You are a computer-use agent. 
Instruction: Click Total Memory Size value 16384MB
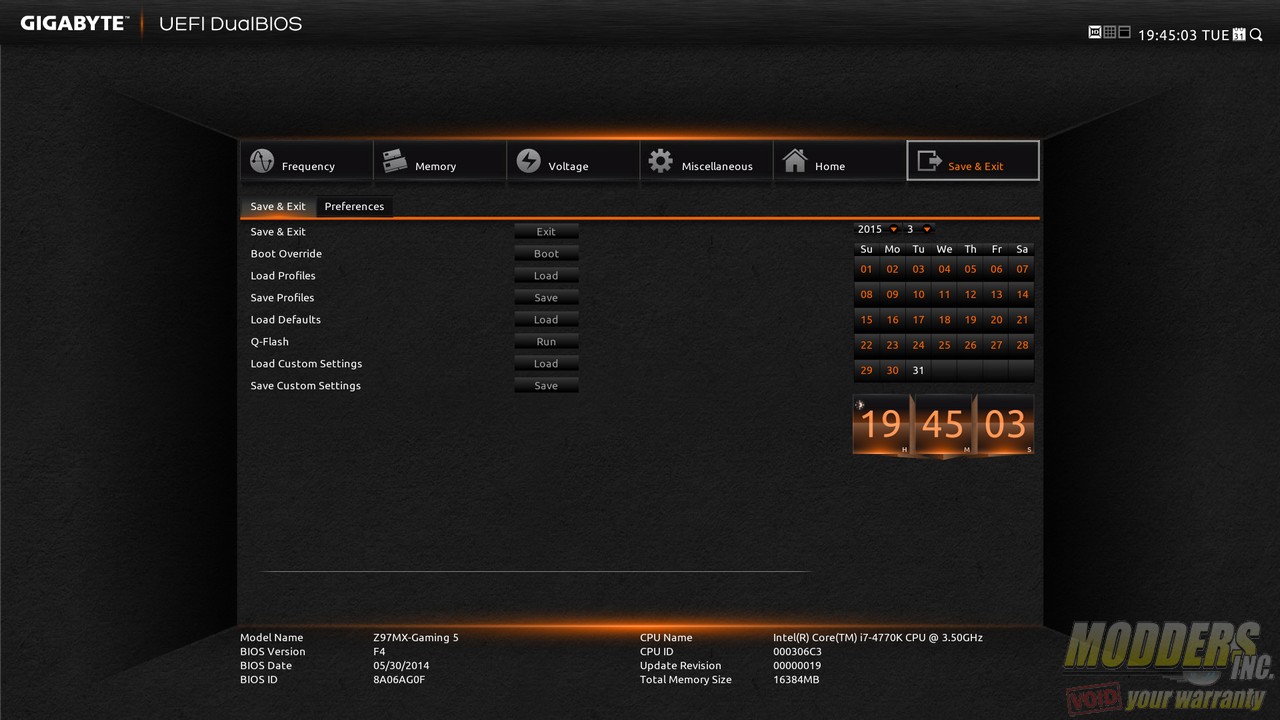(796, 680)
